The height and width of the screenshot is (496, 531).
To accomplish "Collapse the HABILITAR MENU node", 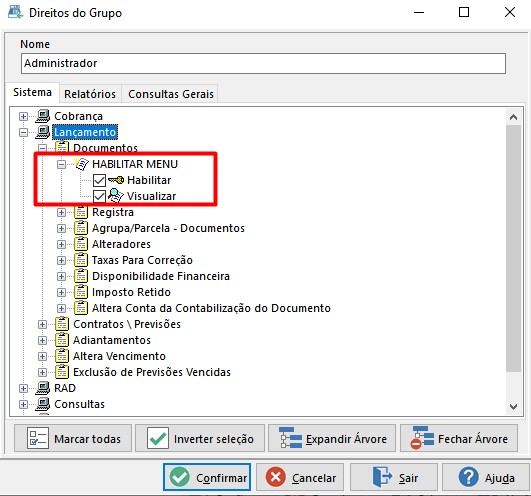I will (x=61, y=165).
